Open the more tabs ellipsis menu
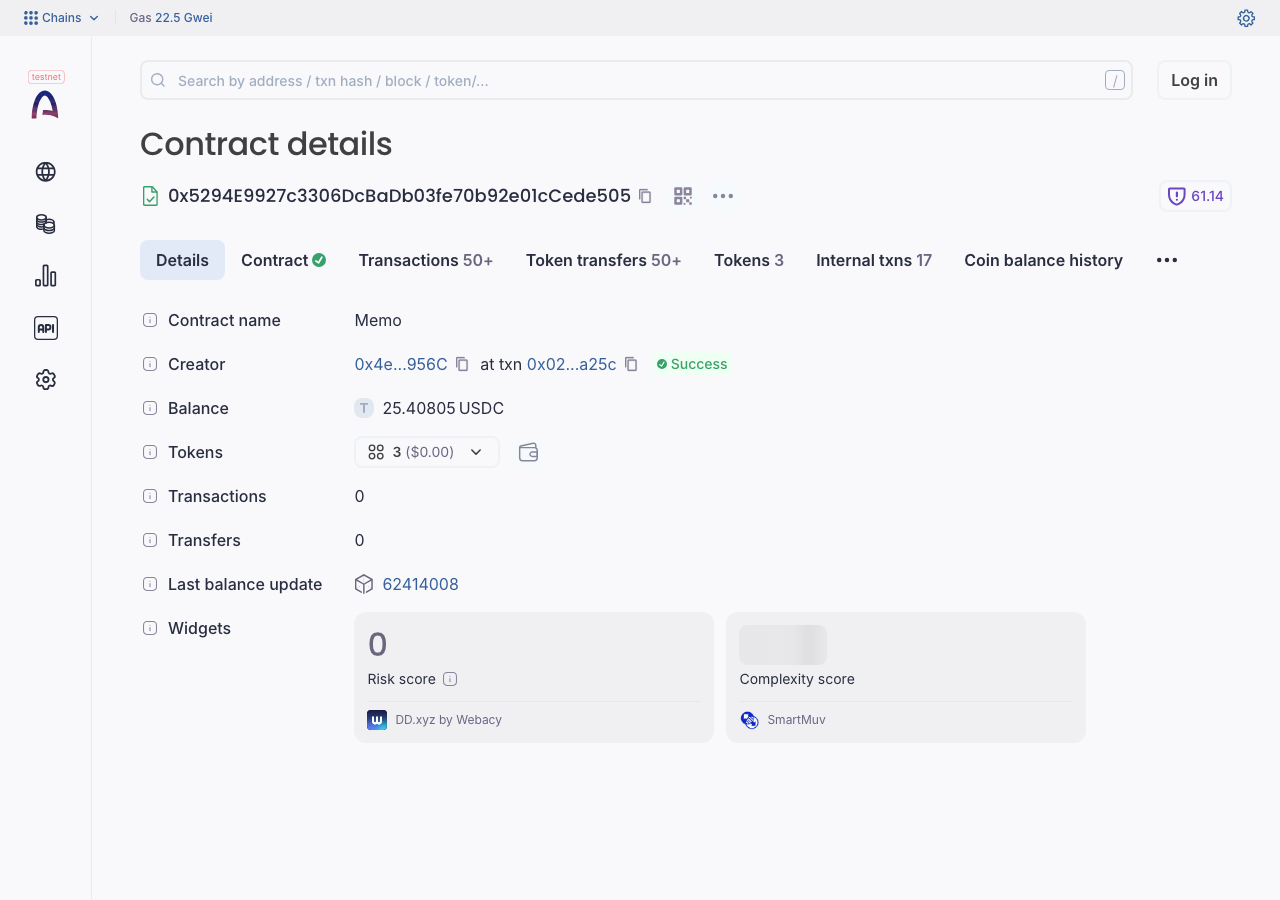Screen dimensions: 1280x900 point(1167,260)
